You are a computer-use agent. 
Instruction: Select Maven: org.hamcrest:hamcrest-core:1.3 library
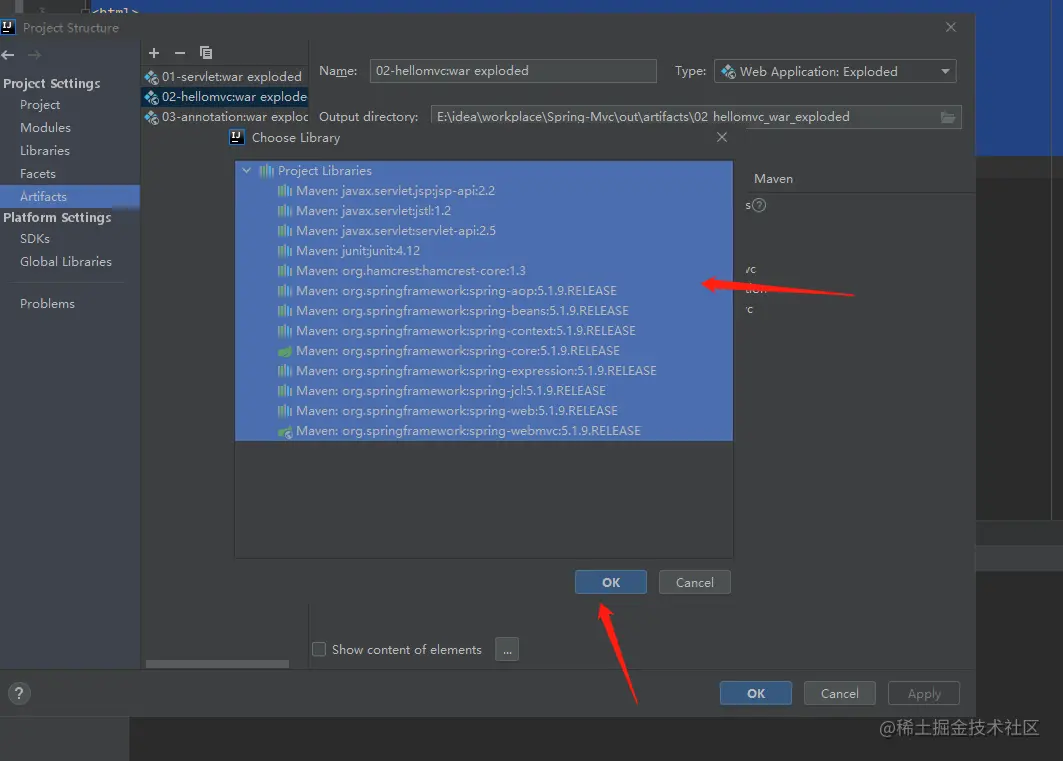point(484,271)
